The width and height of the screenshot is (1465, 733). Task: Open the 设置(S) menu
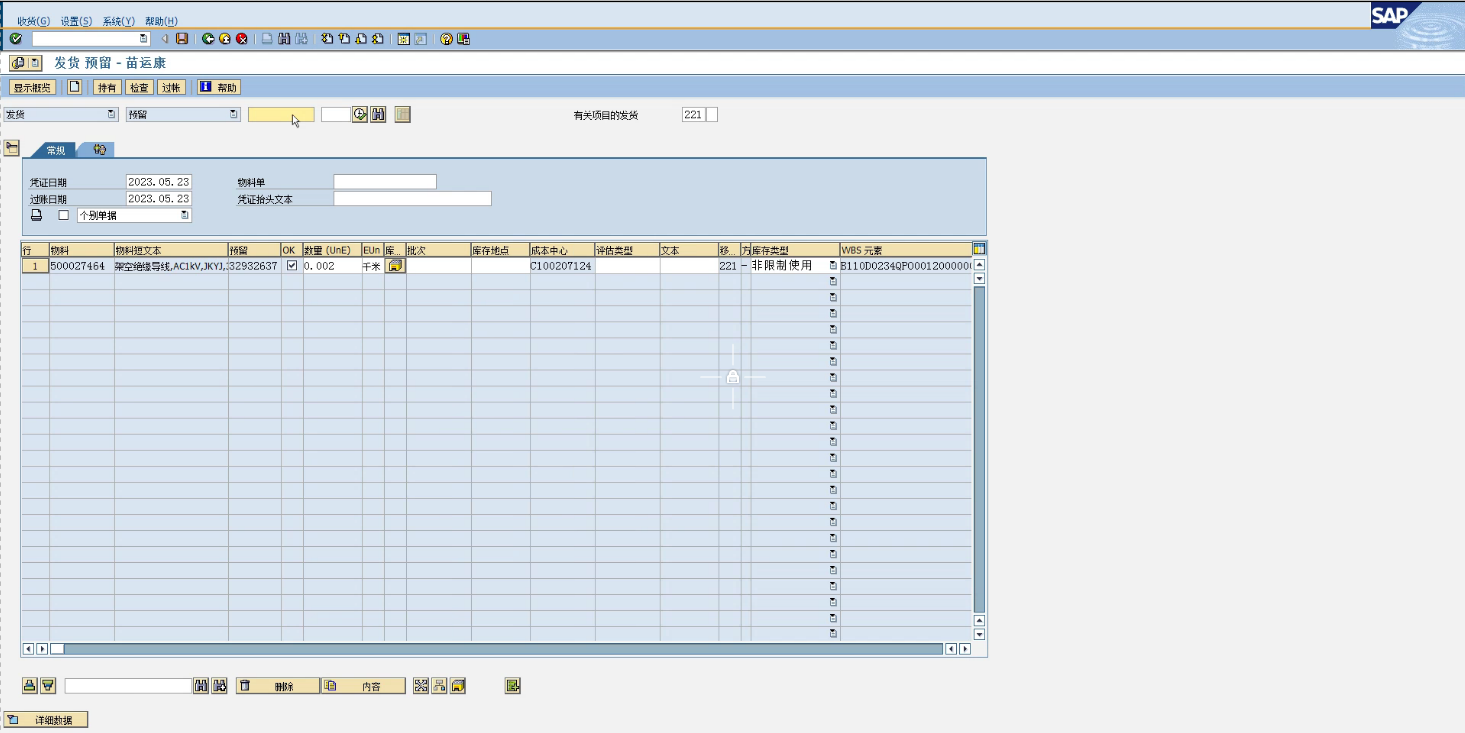[76, 21]
